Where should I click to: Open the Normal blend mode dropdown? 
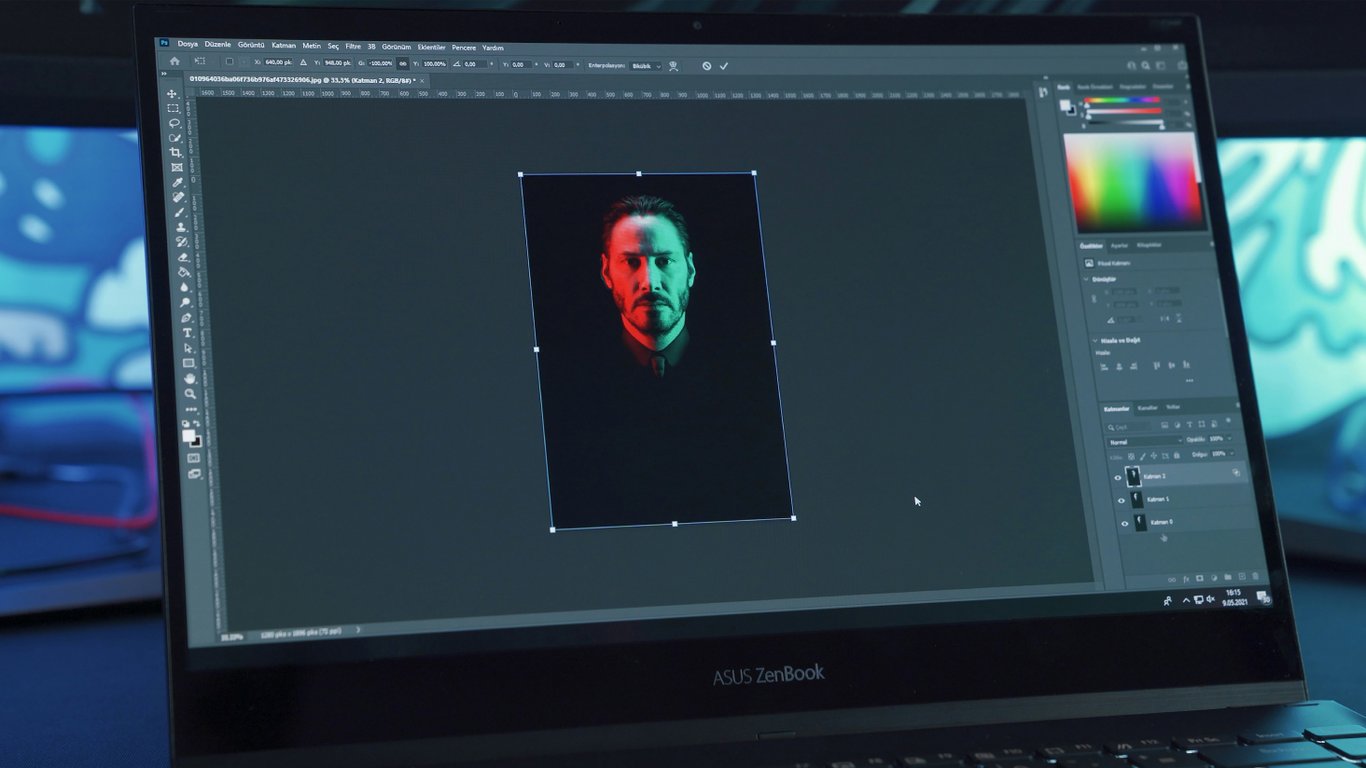1144,440
